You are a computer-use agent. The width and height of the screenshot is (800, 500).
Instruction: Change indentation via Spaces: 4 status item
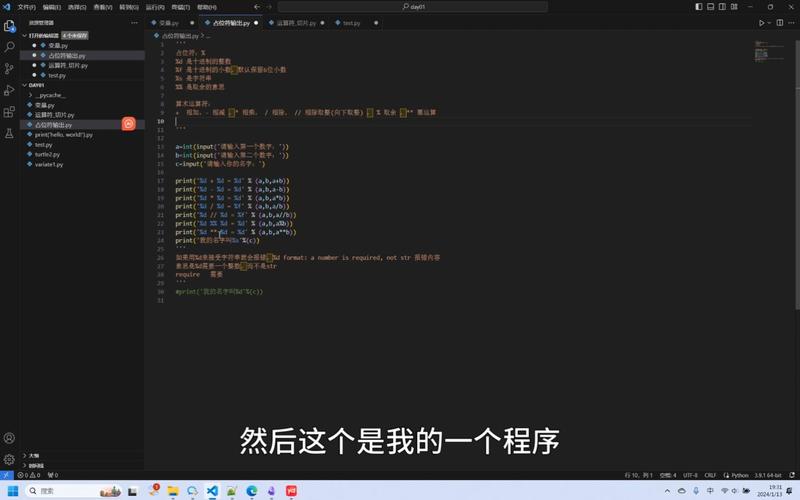667,475
